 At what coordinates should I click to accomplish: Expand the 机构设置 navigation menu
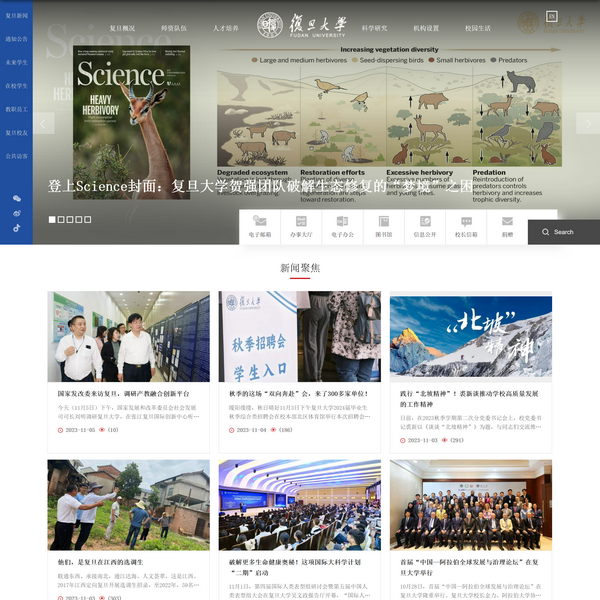[426, 29]
